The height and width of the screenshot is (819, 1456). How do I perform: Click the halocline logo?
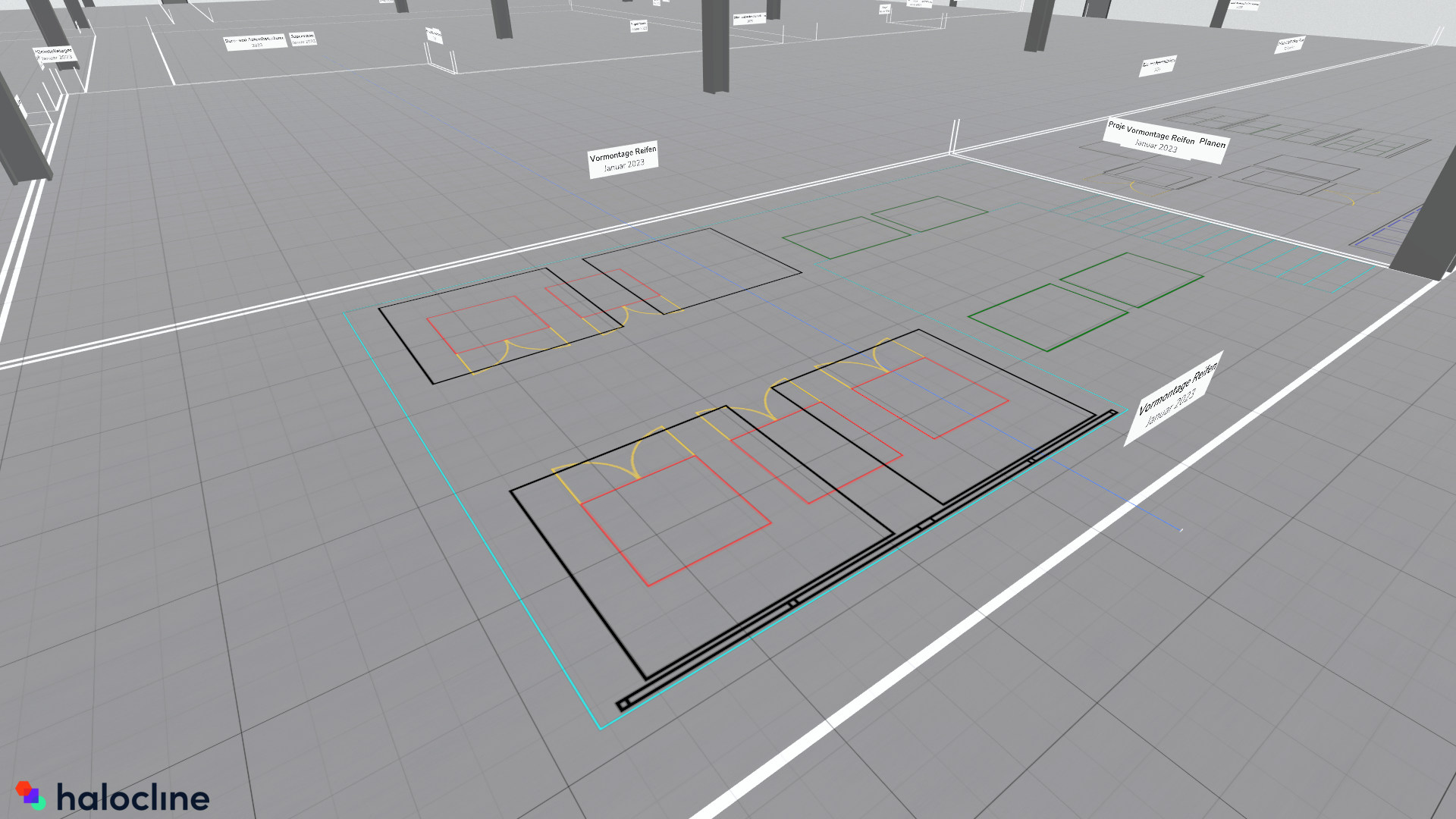tap(112, 797)
